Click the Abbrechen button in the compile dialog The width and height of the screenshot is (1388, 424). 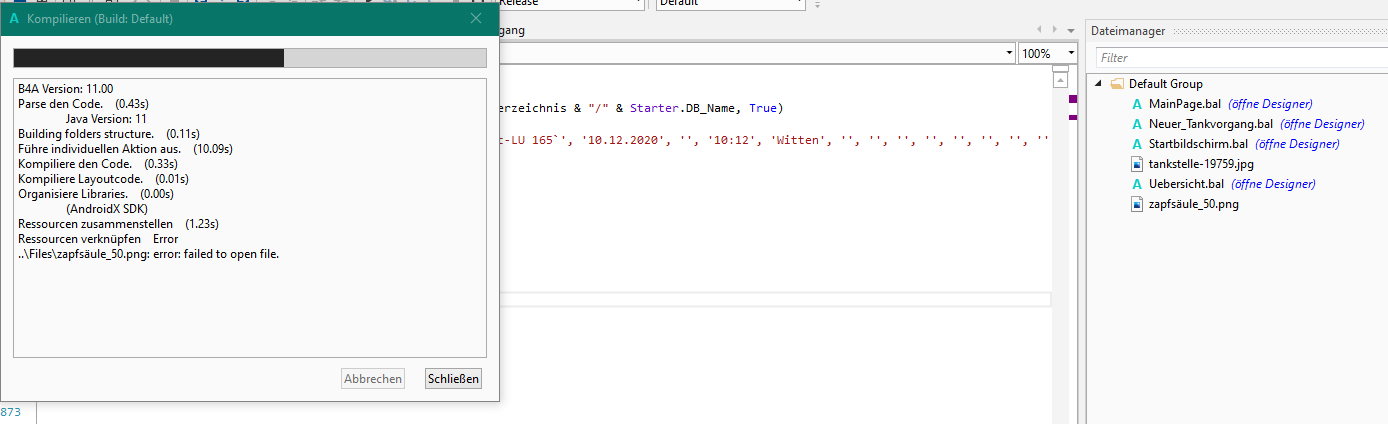[x=373, y=379]
